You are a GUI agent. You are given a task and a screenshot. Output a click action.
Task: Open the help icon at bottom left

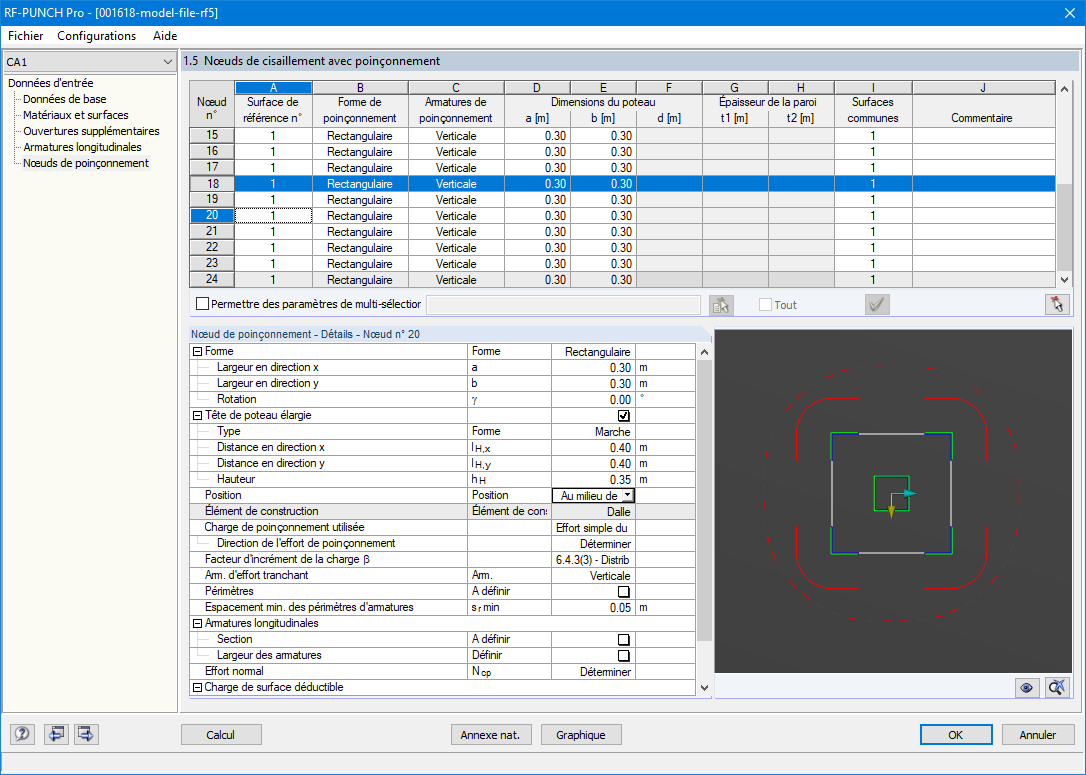coord(22,734)
